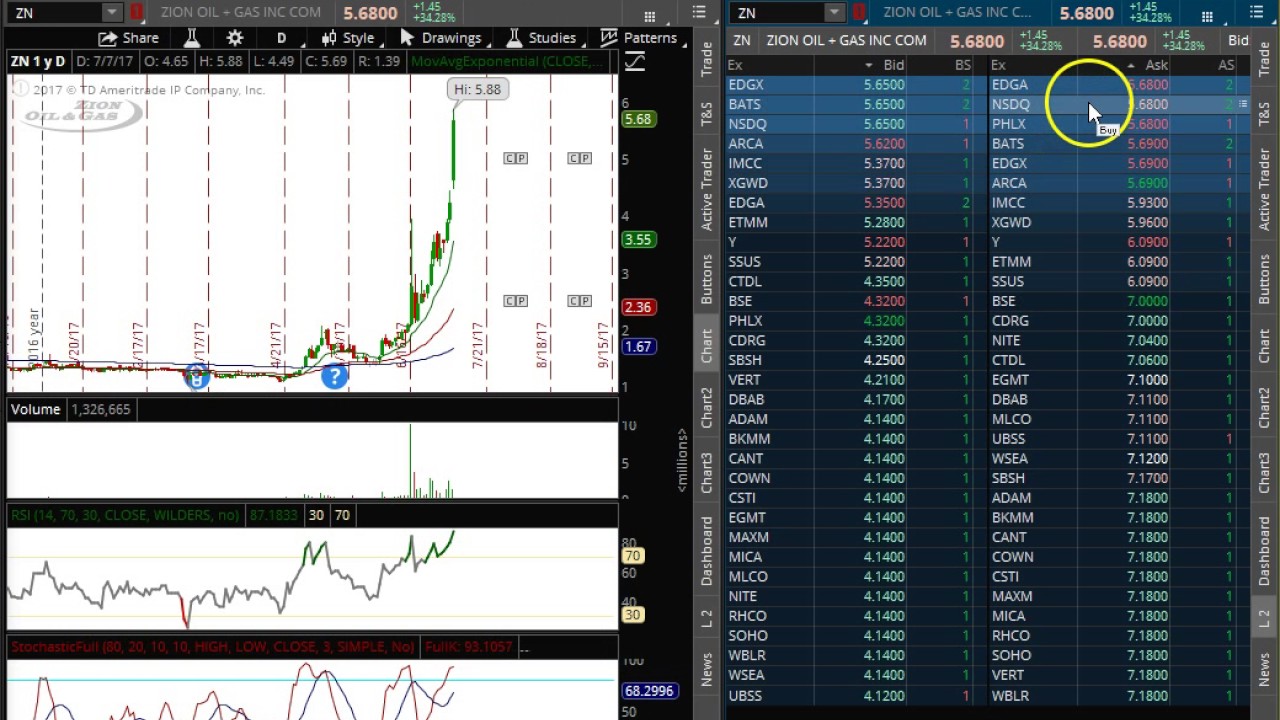
Task: Click Ex column header on bid side
Action: click(736, 65)
